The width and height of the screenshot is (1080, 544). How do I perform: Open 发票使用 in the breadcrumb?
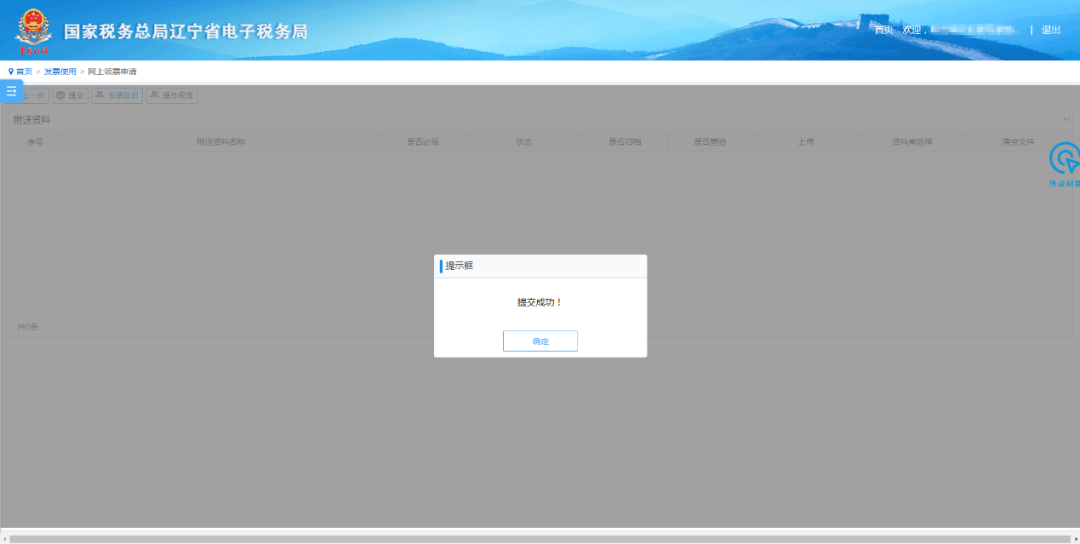tap(60, 72)
